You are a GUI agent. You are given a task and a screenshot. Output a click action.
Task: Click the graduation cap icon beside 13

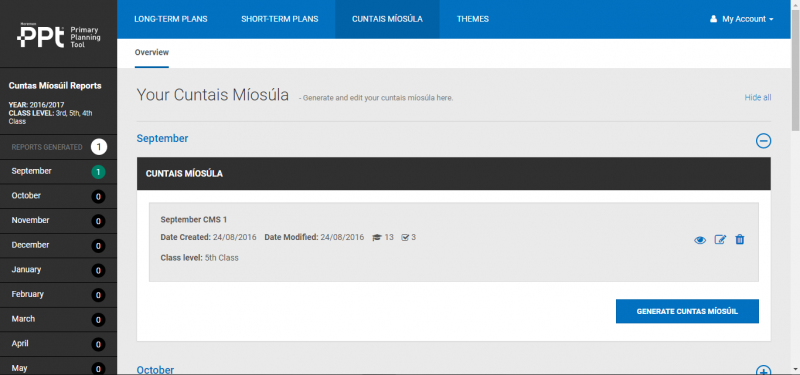click(x=377, y=237)
